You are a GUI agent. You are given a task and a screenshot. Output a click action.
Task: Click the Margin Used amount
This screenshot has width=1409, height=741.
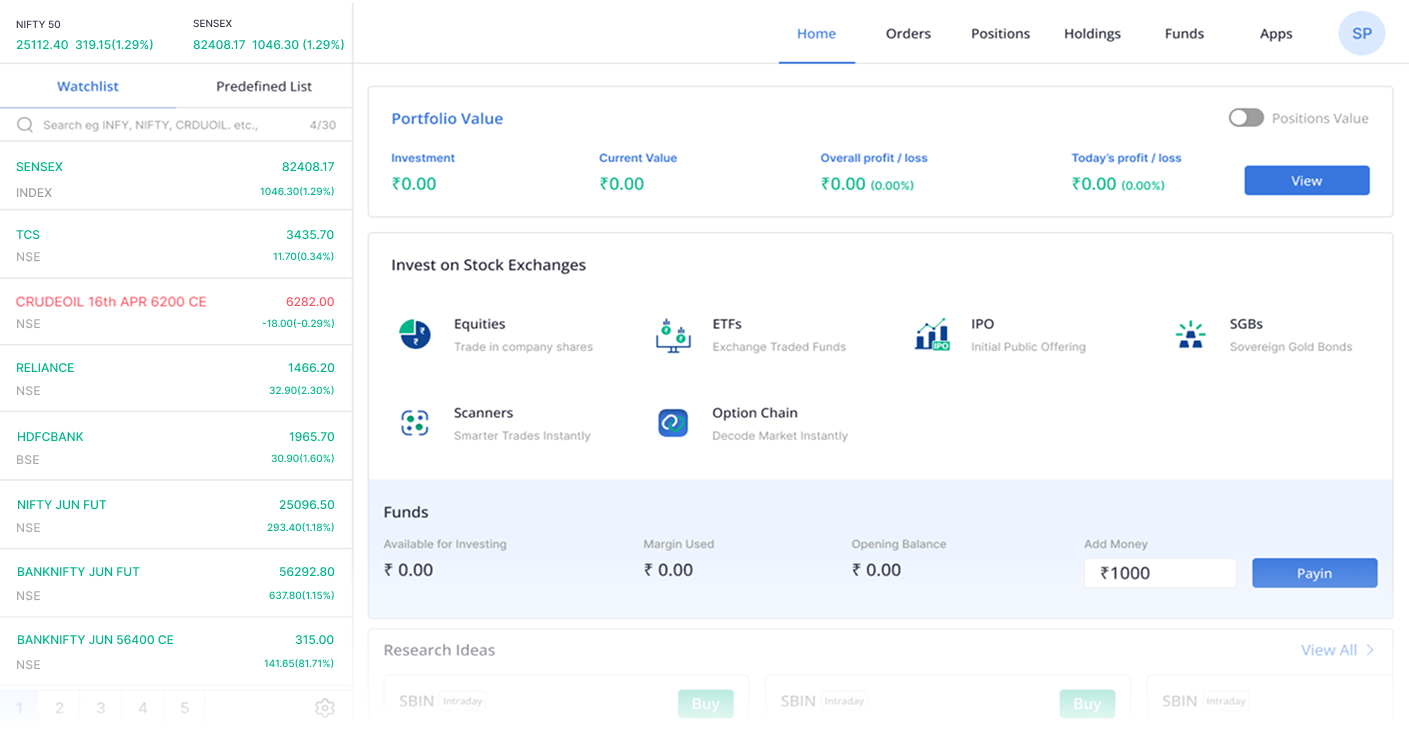[668, 570]
